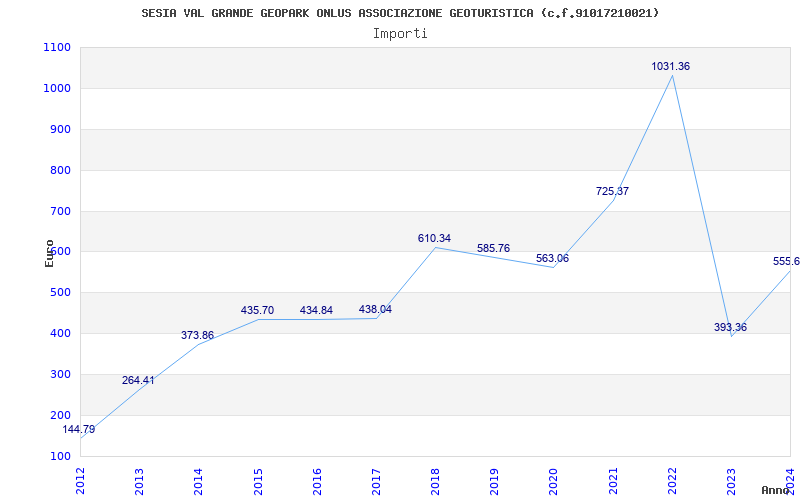Click the Importi chart subtitle
800x500 pixels.
400,34
